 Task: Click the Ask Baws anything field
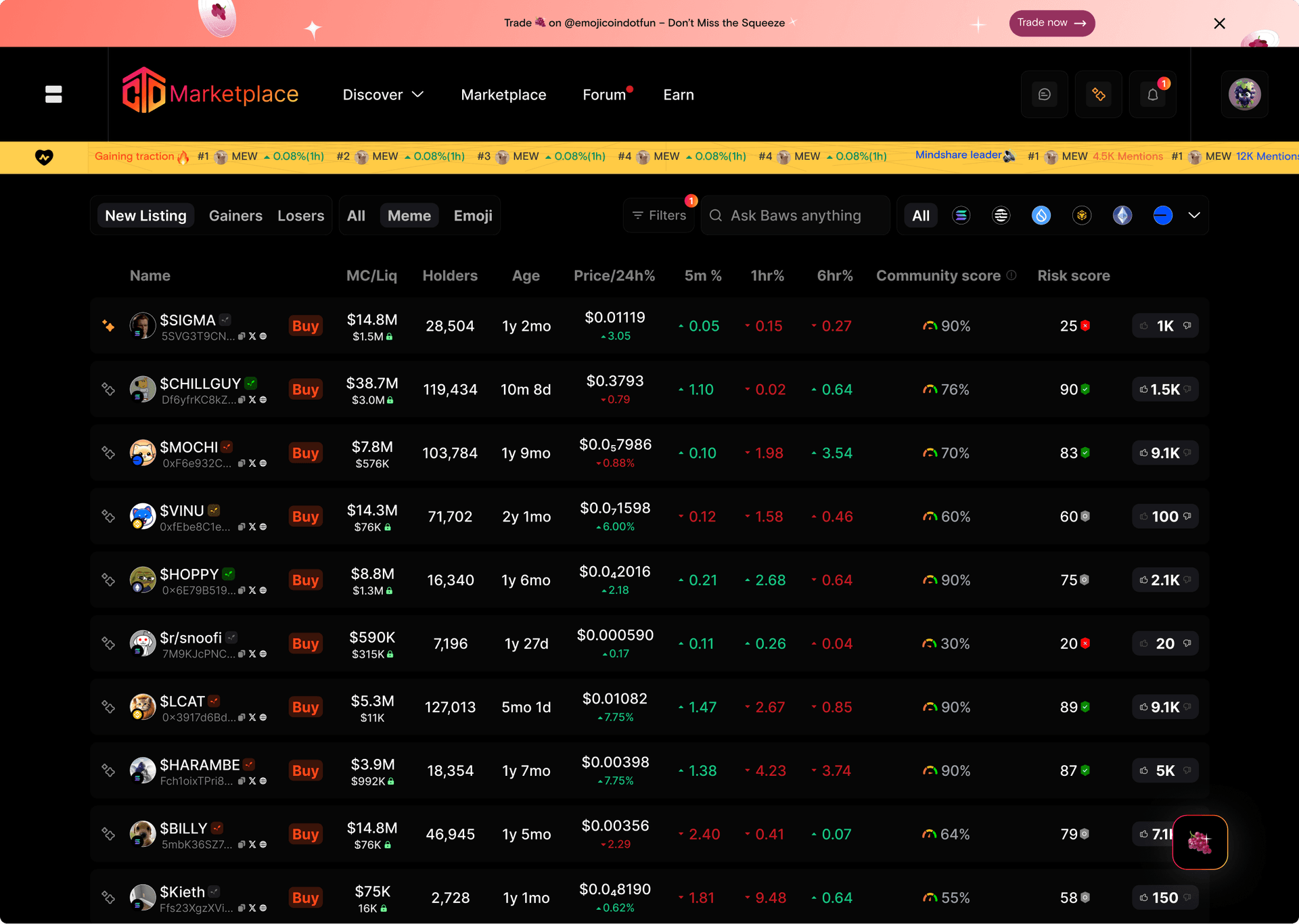tap(796, 216)
